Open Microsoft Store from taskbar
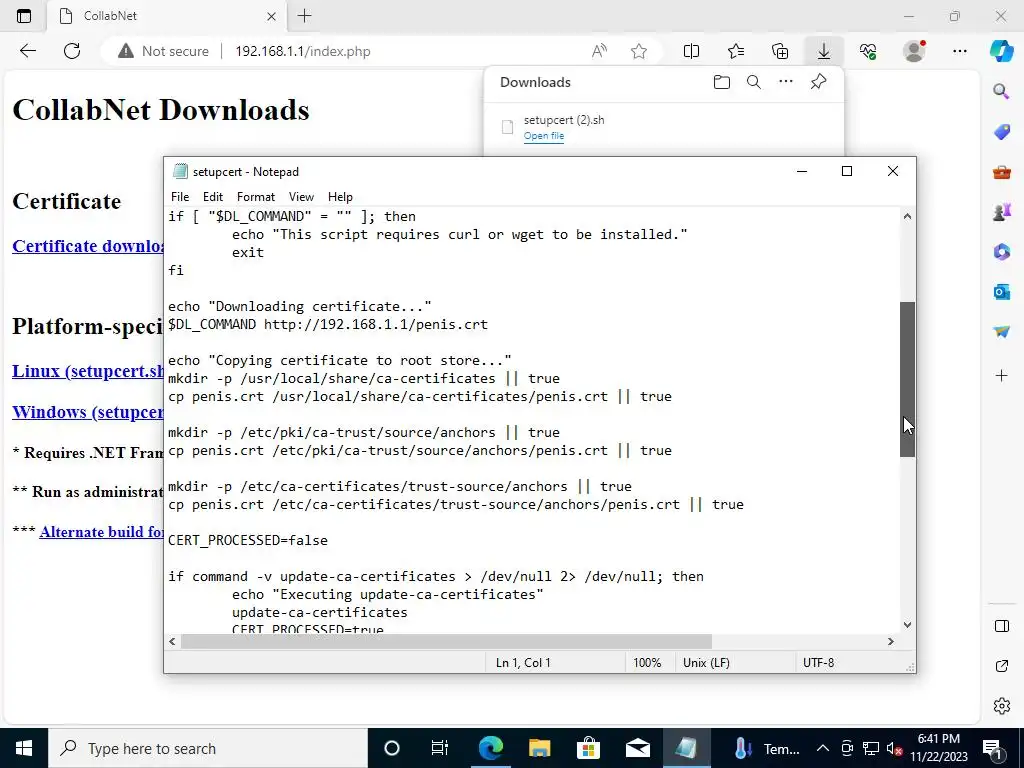The width and height of the screenshot is (1024, 768). pyautogui.click(x=588, y=748)
